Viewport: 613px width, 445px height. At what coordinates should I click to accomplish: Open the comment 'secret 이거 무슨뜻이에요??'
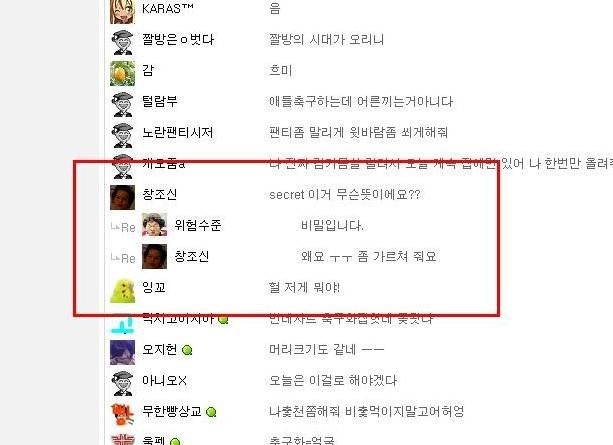point(345,194)
